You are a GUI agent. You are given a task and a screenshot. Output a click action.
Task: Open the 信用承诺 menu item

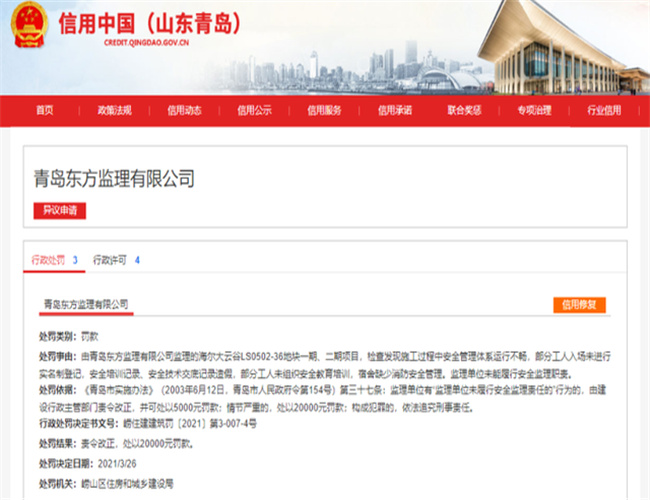(x=395, y=110)
